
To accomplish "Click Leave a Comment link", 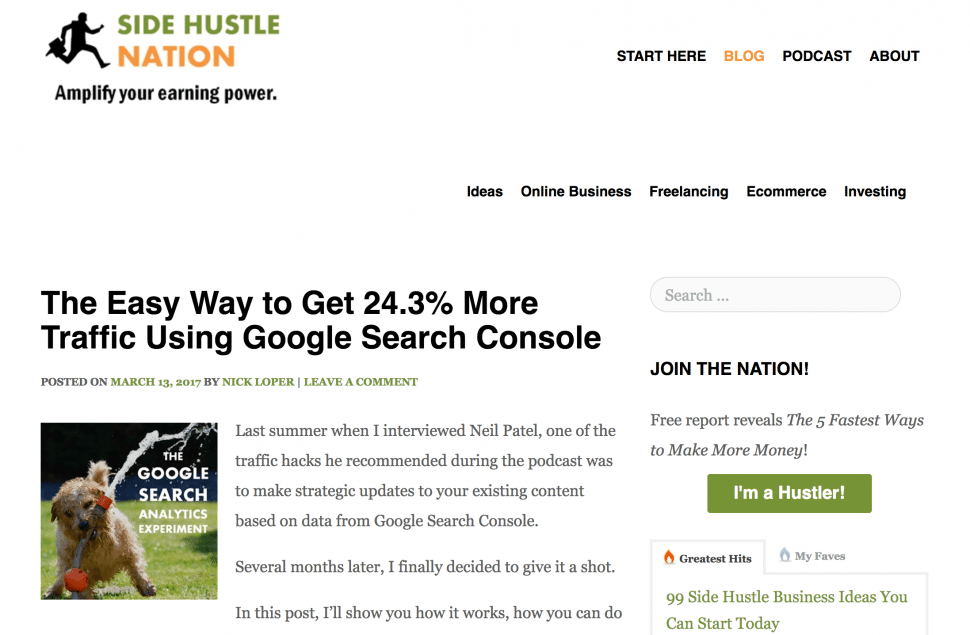I will tap(361, 382).
